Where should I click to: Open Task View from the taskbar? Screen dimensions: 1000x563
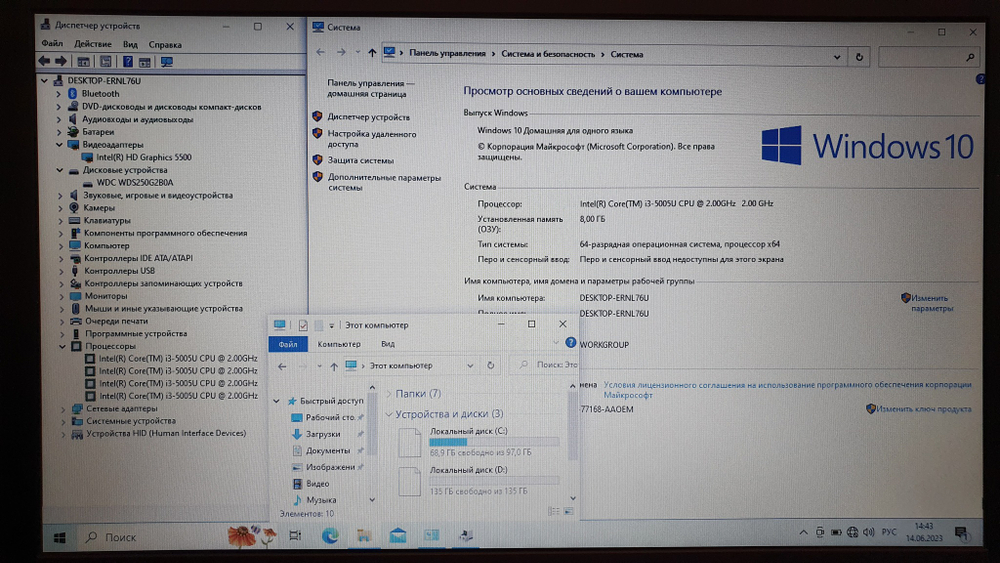[x=295, y=536]
